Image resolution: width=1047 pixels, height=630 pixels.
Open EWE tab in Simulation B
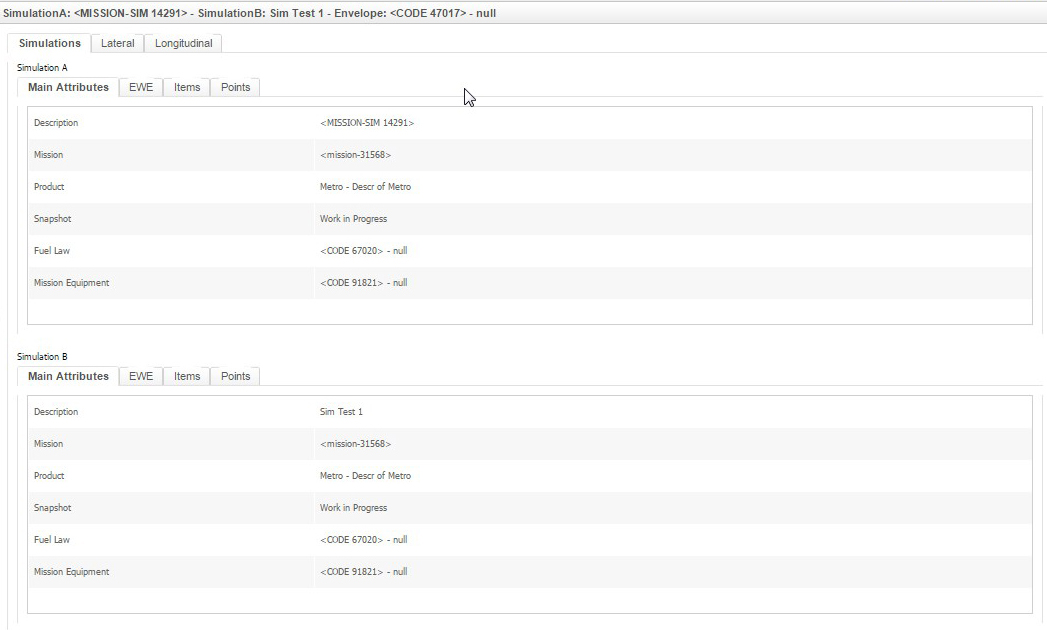pyautogui.click(x=141, y=376)
